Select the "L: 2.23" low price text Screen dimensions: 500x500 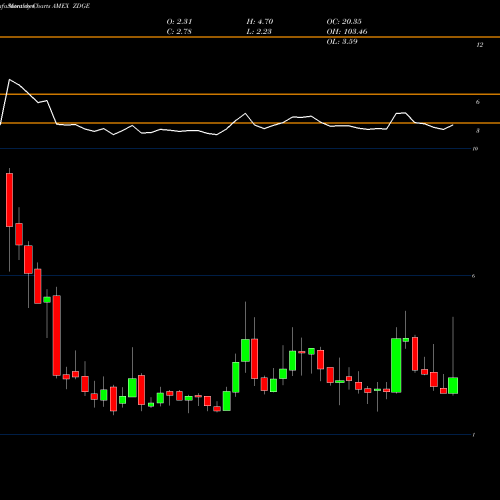[x=259, y=32]
